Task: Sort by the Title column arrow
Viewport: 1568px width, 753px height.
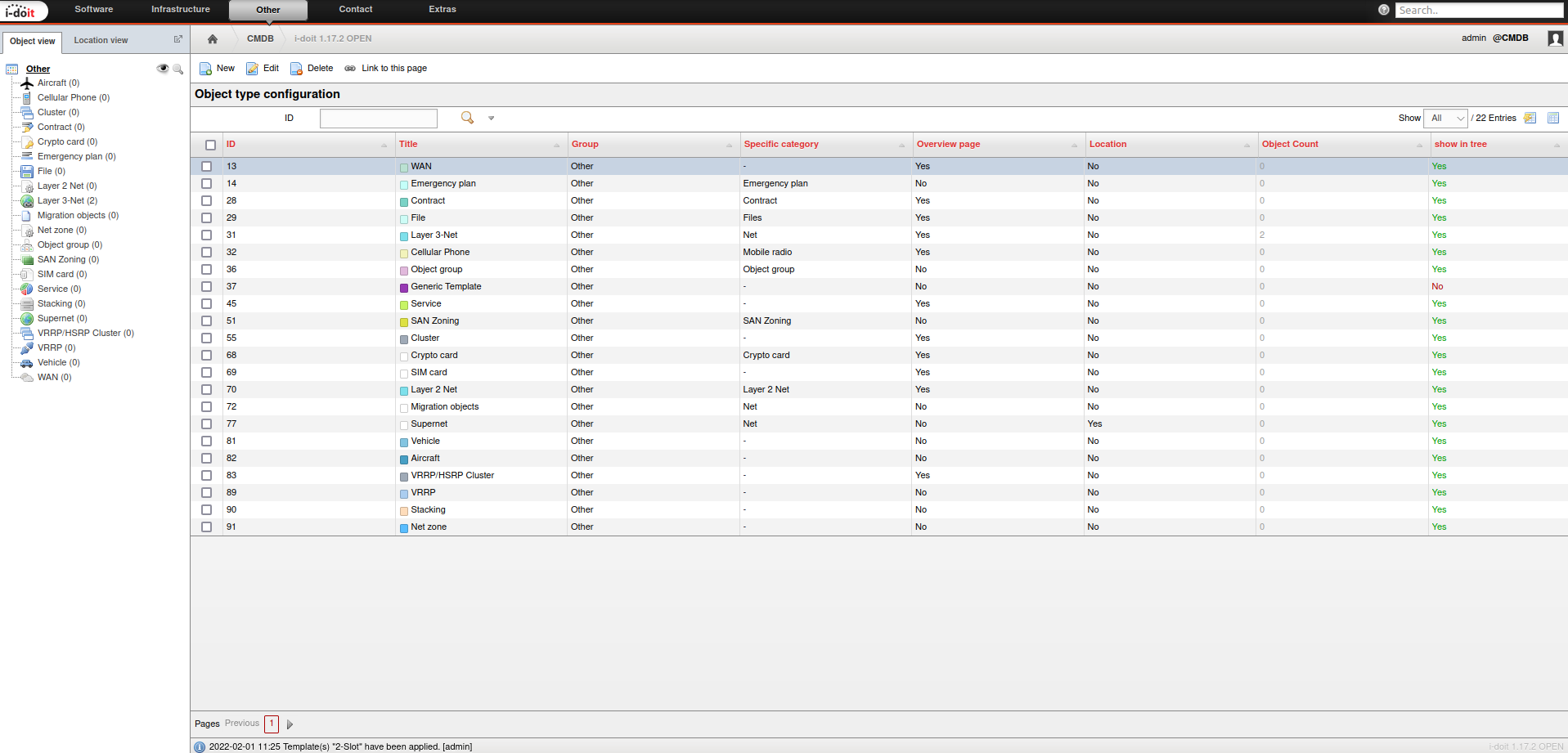Action: point(556,146)
